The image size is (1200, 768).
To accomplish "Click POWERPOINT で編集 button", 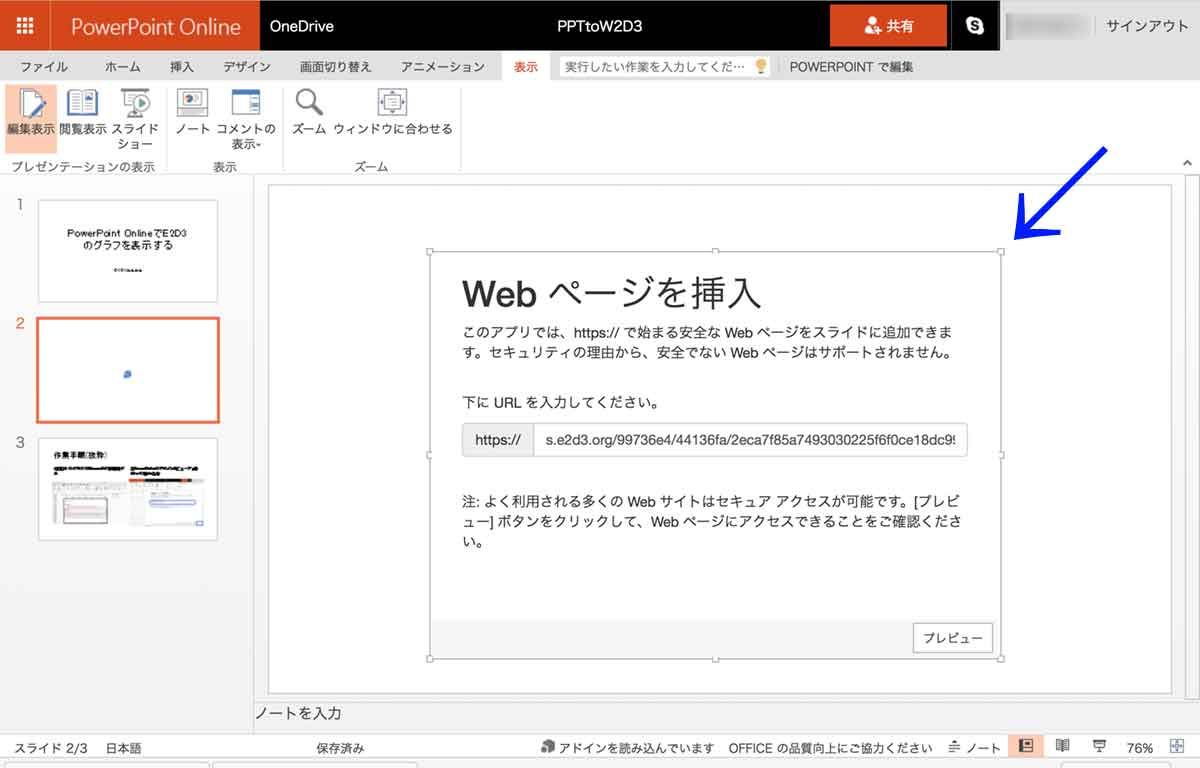I will point(851,67).
